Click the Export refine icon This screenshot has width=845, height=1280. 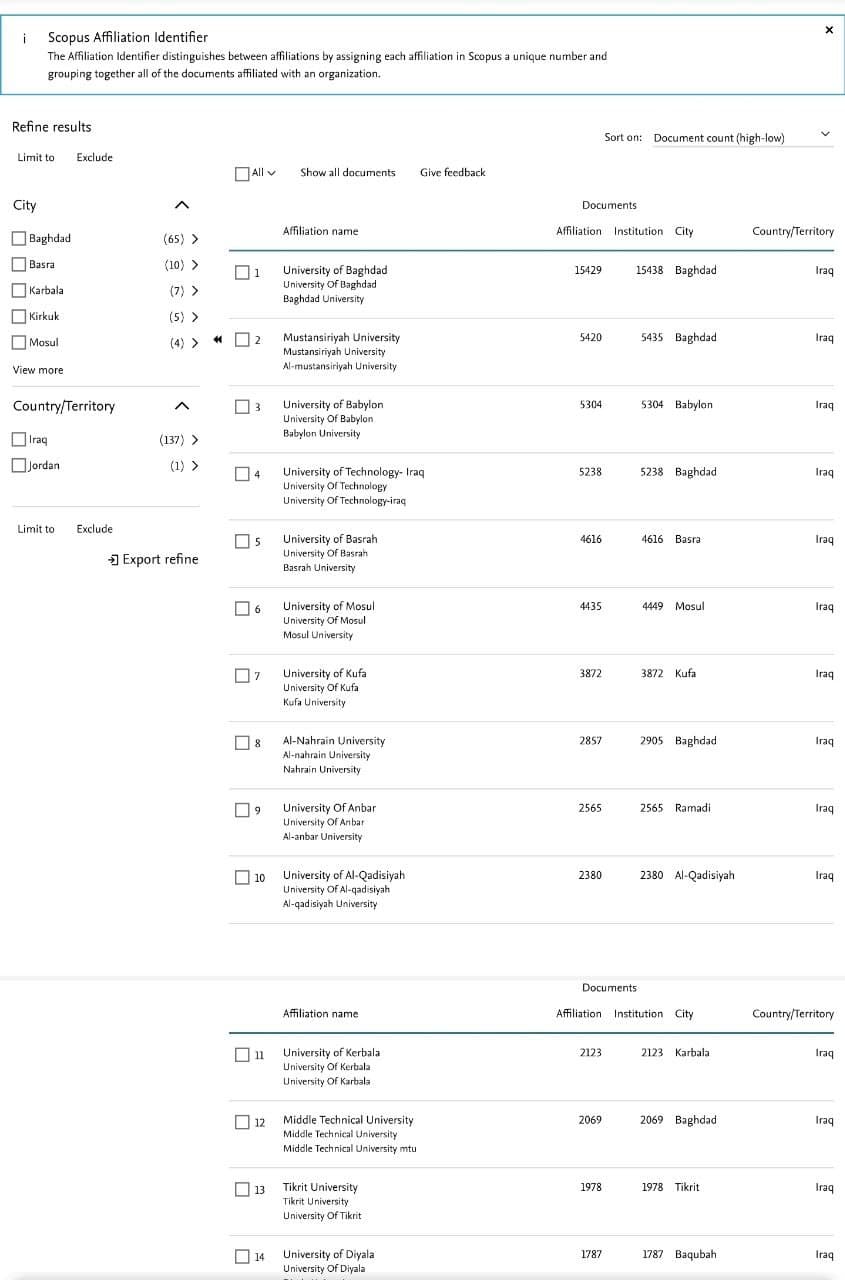[x=114, y=559]
